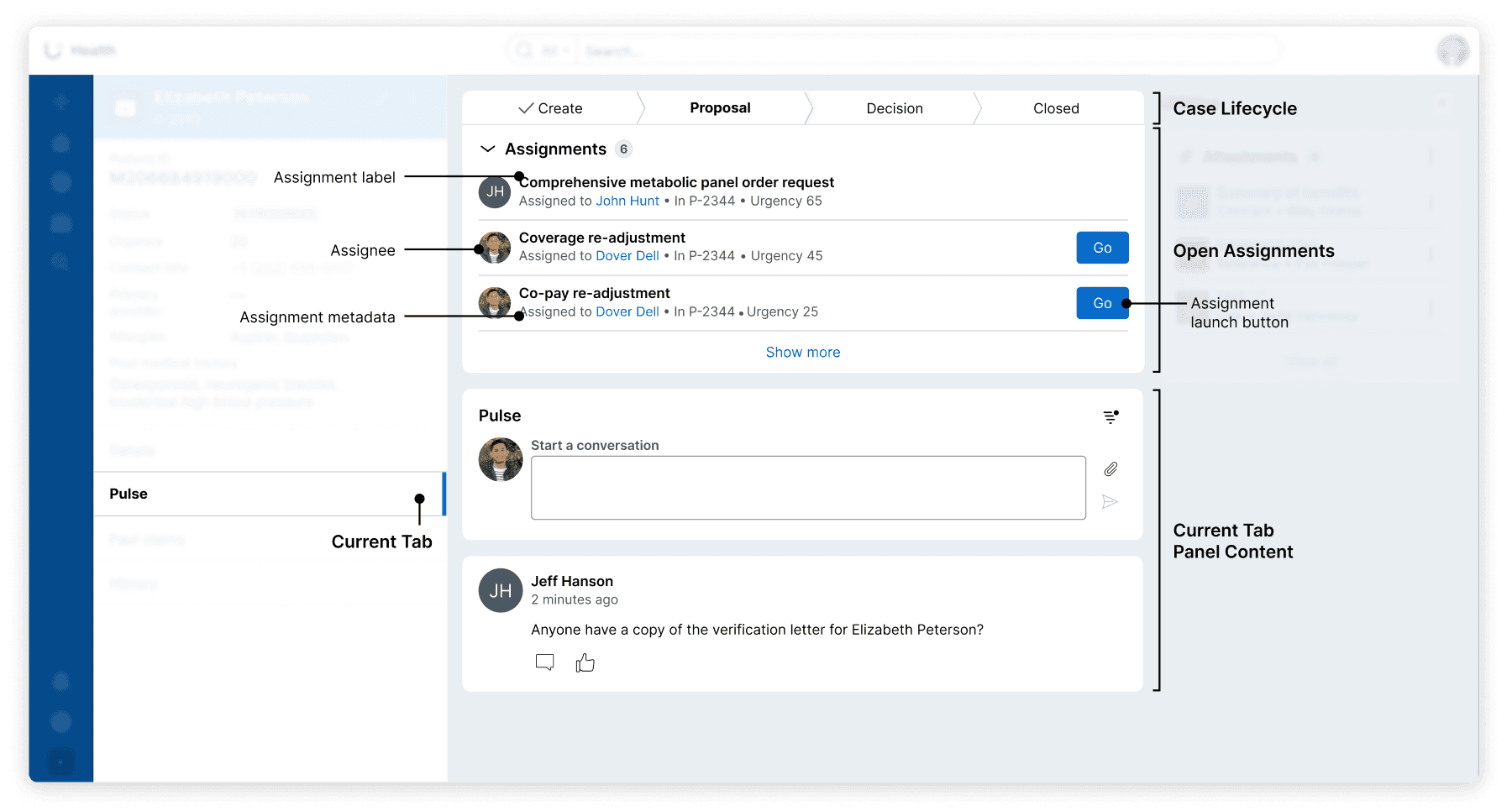Image resolution: width=1512 pixels, height=811 pixels.
Task: Click the send message arrow icon
Action: point(1110,502)
